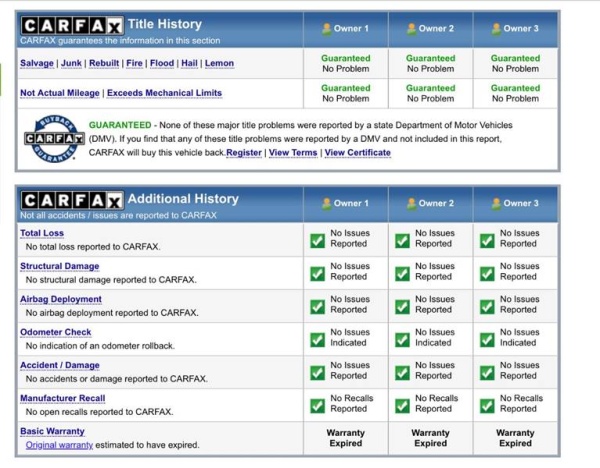This screenshot has width=600, height=468.
Task: Click the Owner 3 person icon in Additional History
Action: click(x=496, y=203)
